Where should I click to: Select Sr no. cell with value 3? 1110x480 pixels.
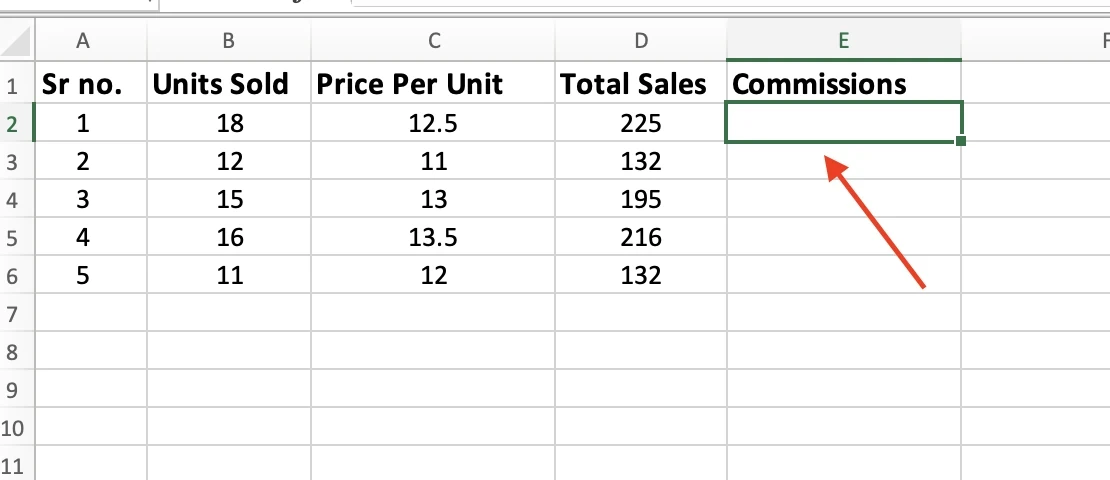(91, 199)
